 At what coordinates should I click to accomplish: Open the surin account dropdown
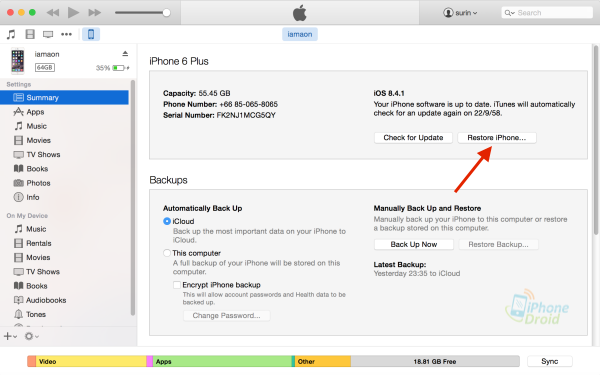(460, 13)
